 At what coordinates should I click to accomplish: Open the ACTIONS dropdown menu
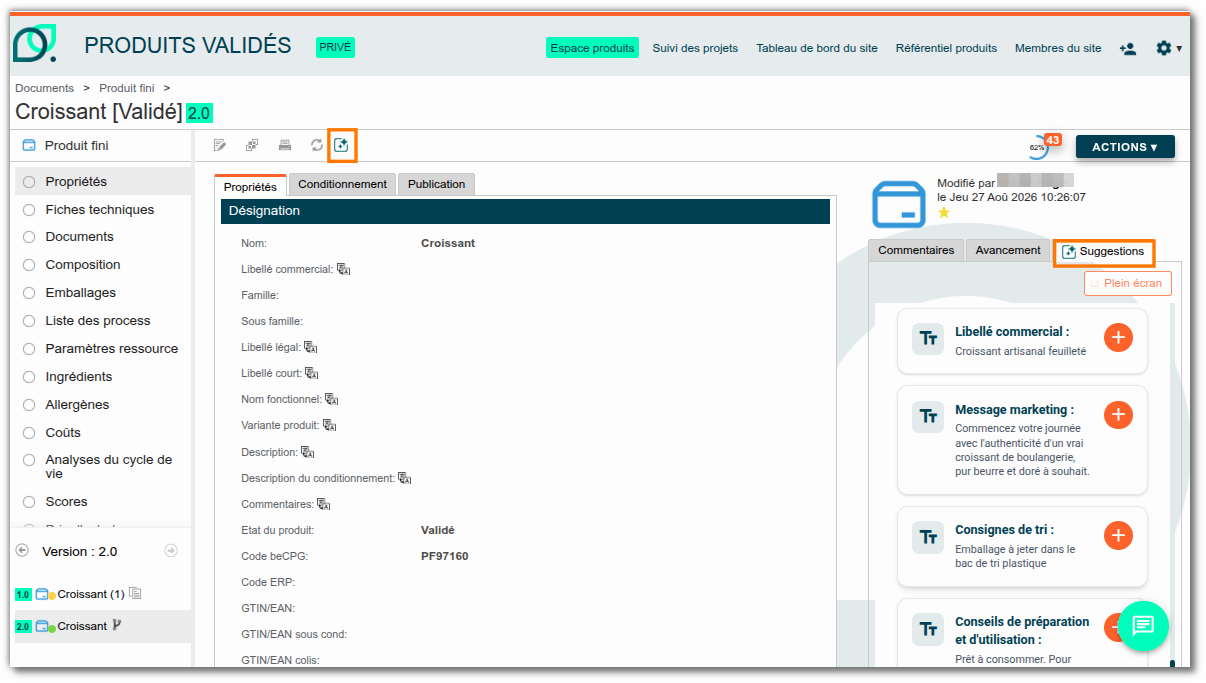(x=1125, y=147)
